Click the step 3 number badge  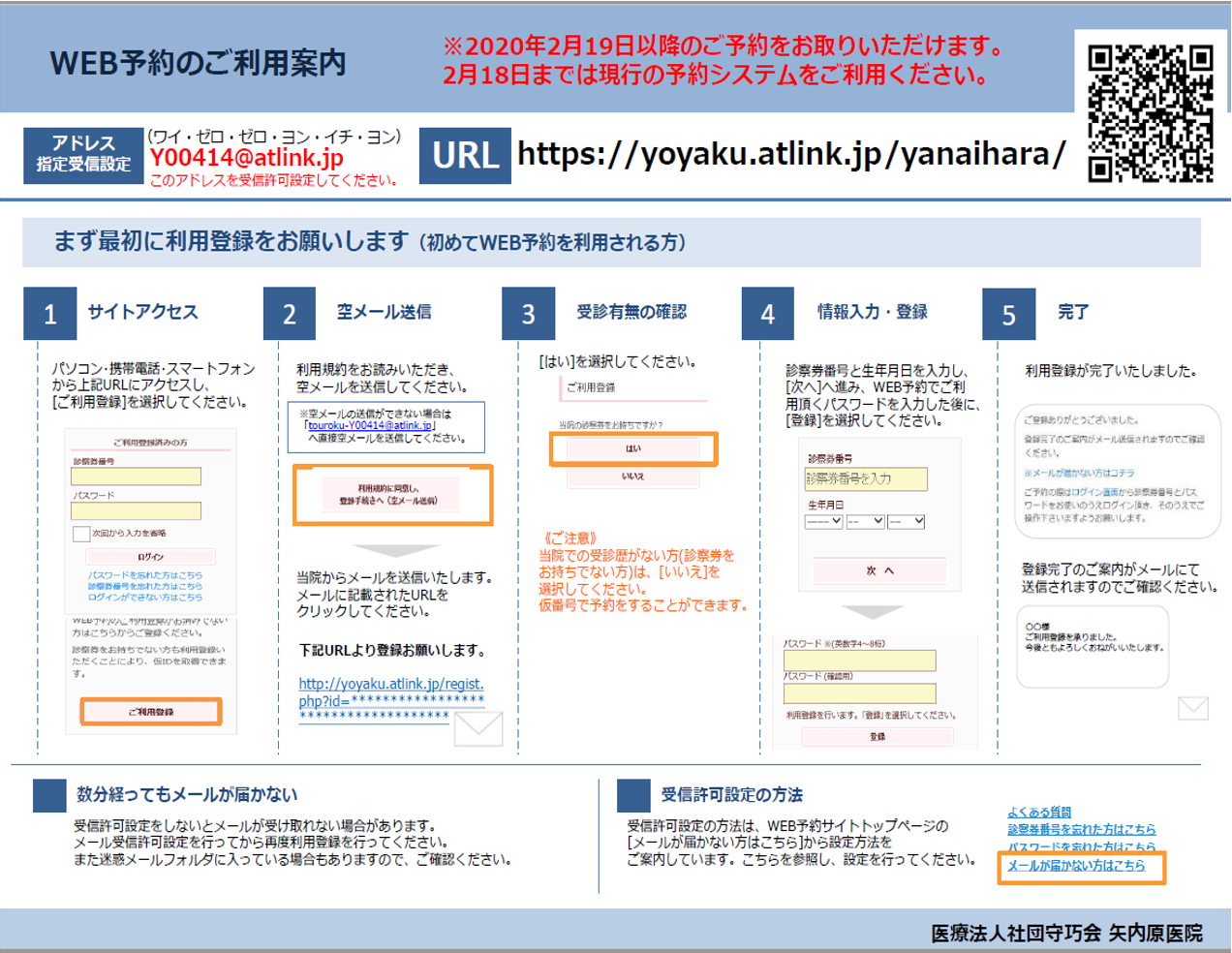[x=528, y=314]
